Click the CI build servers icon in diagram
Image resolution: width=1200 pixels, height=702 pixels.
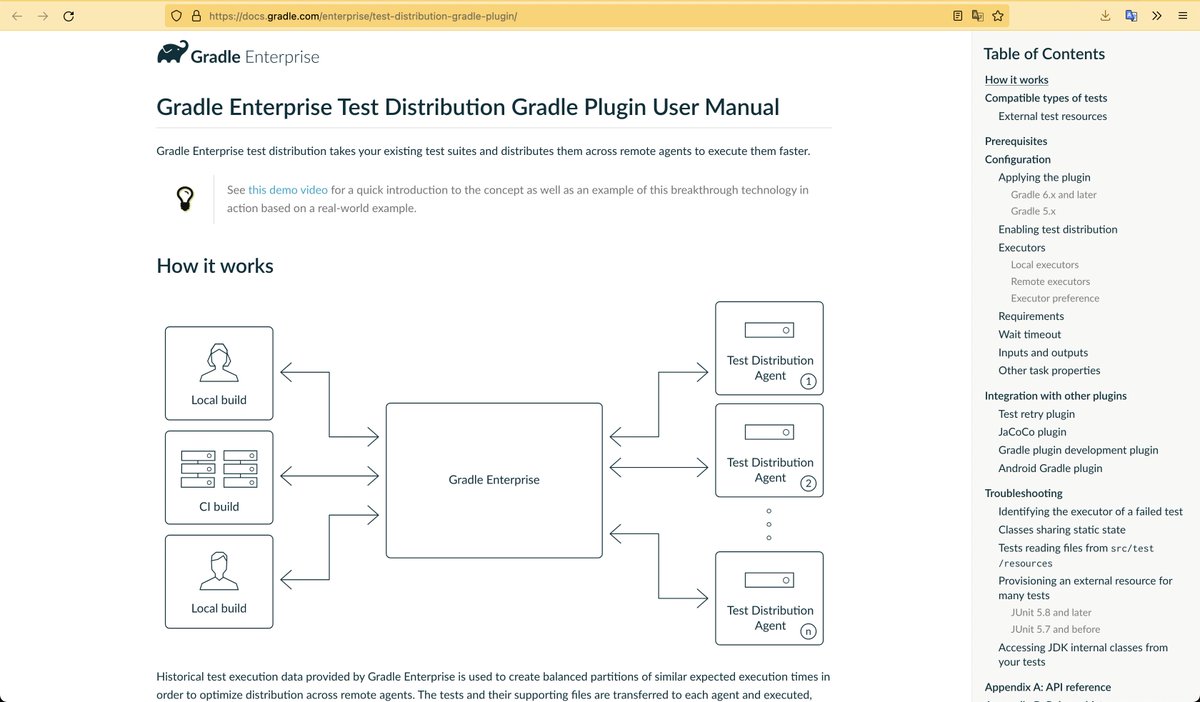tap(219, 469)
